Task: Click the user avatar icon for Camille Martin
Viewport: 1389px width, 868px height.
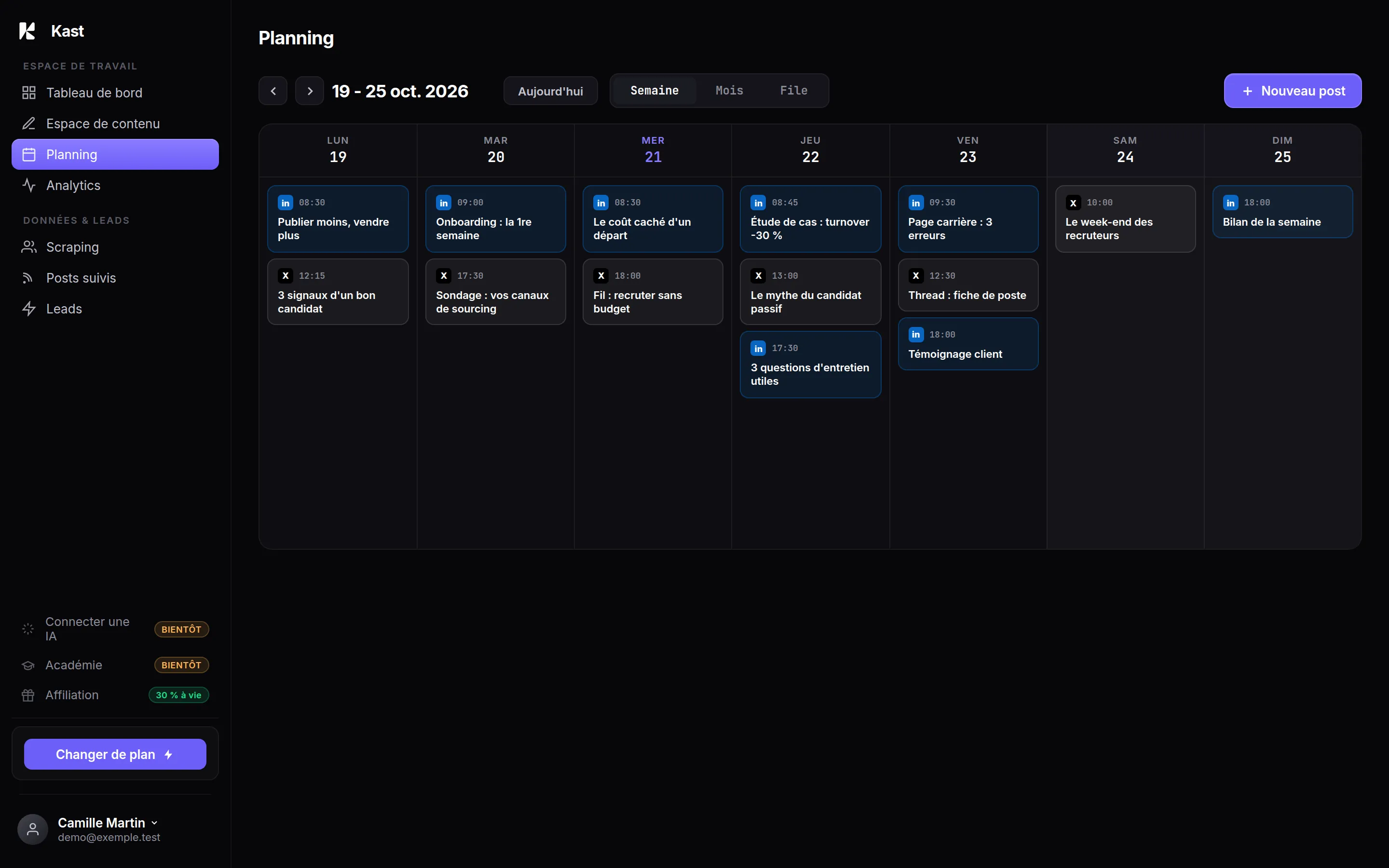Action: click(33, 829)
